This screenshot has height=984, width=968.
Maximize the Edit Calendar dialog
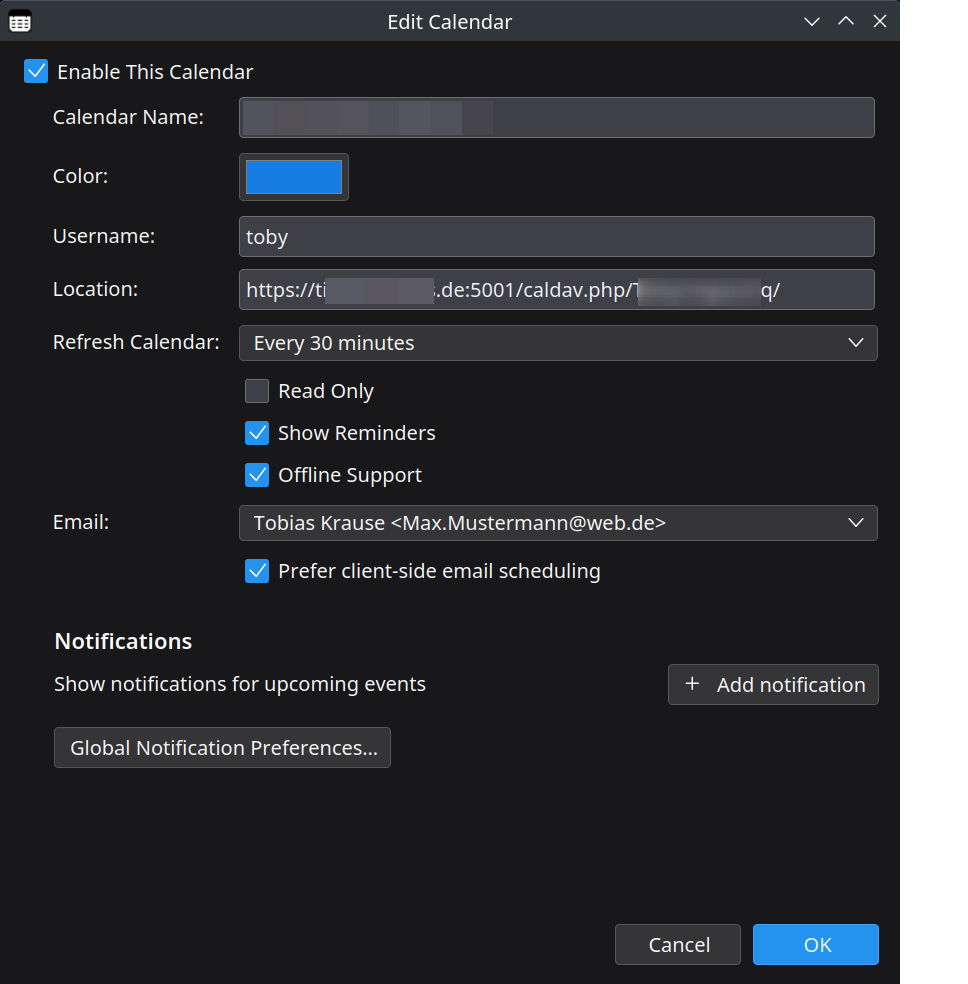click(x=846, y=21)
